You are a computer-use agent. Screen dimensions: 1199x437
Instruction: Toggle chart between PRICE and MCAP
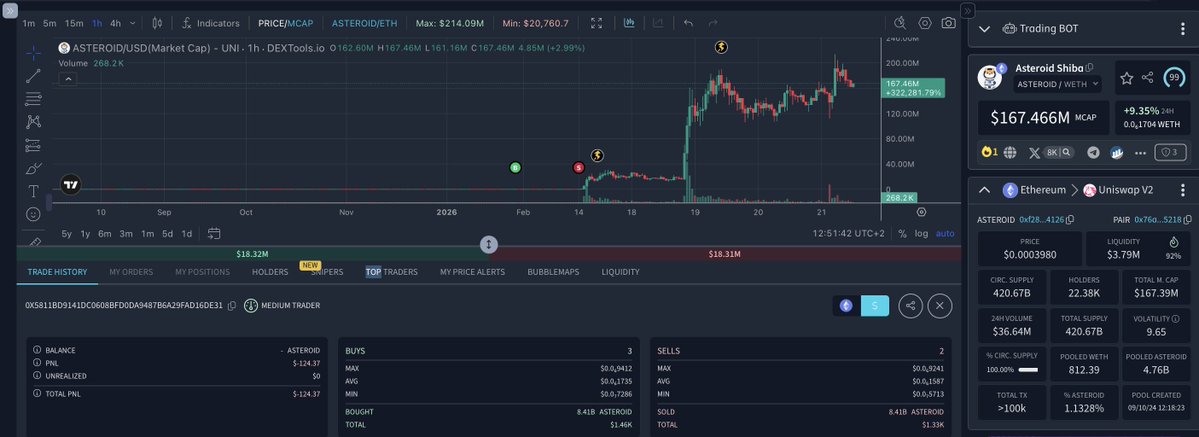tap(285, 23)
